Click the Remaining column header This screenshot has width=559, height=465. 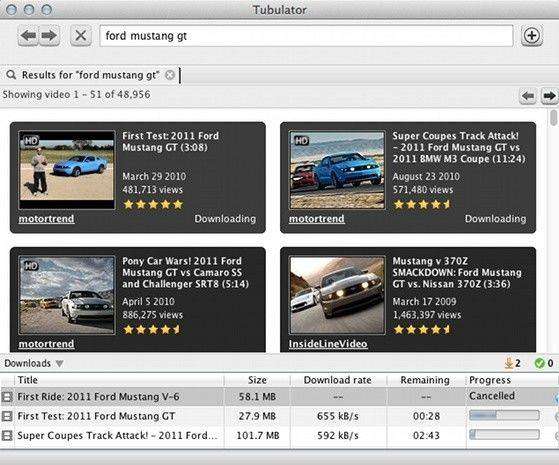coord(425,380)
